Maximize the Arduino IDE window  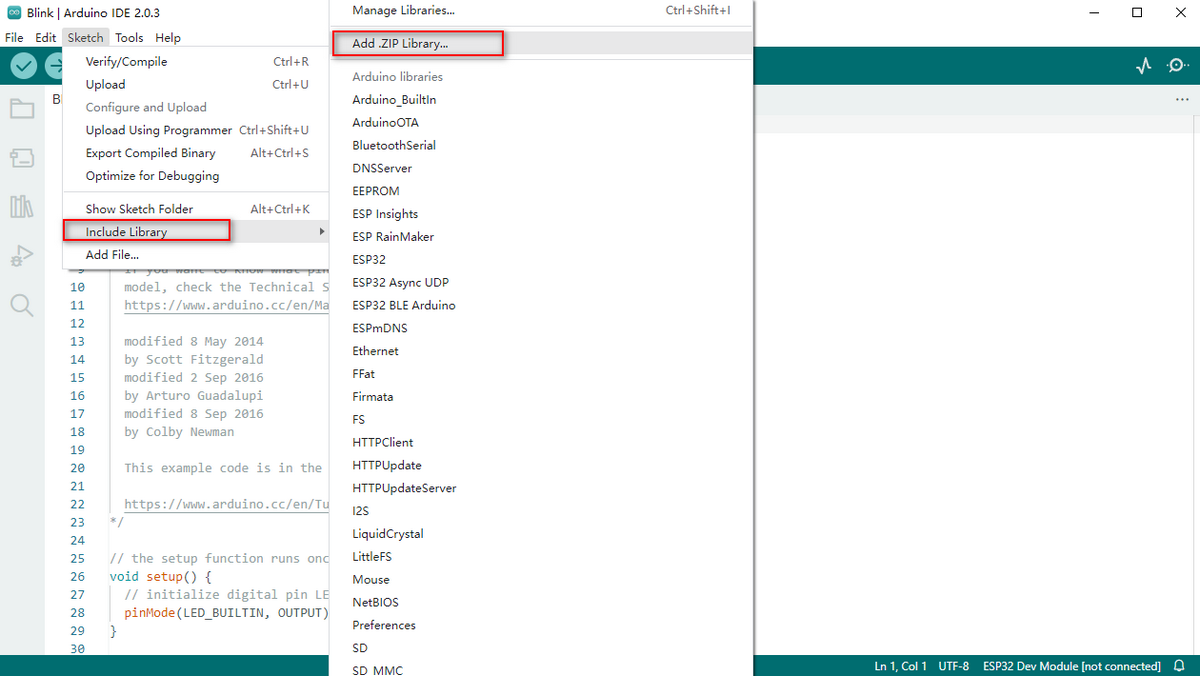click(1137, 13)
